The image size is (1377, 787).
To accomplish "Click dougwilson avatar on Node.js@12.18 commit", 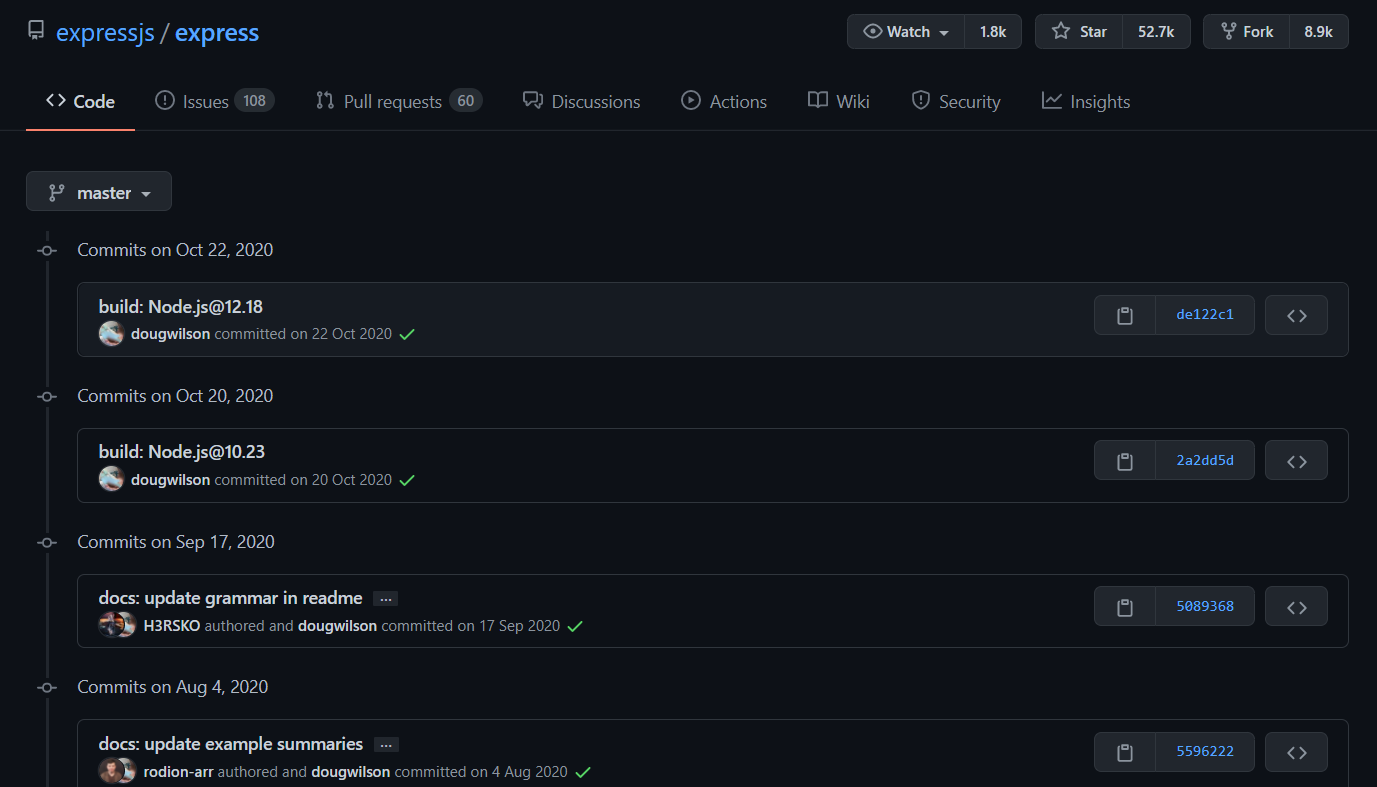I will 111,334.
